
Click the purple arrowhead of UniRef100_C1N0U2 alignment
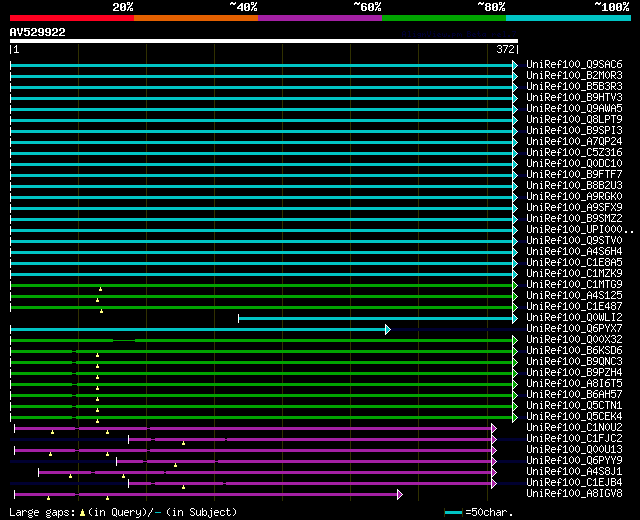click(494, 429)
